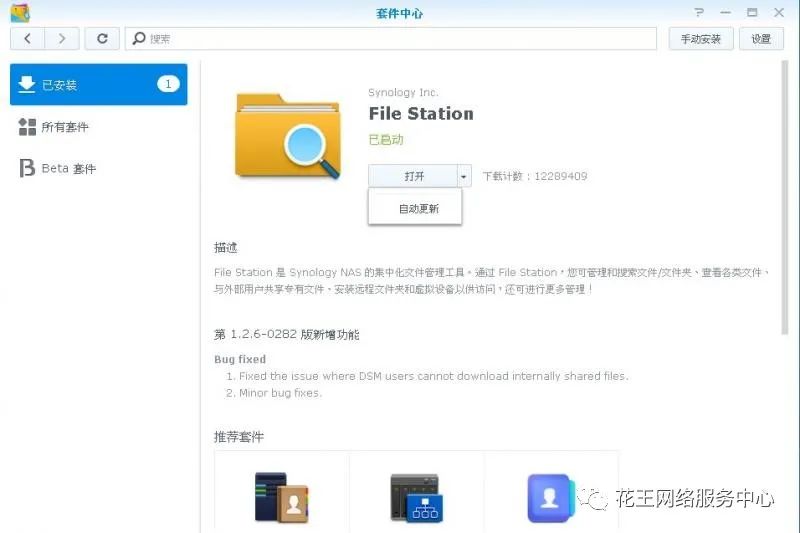Screen dimensions: 800x533
Task: Click the download count 12289409
Action: tap(560, 176)
